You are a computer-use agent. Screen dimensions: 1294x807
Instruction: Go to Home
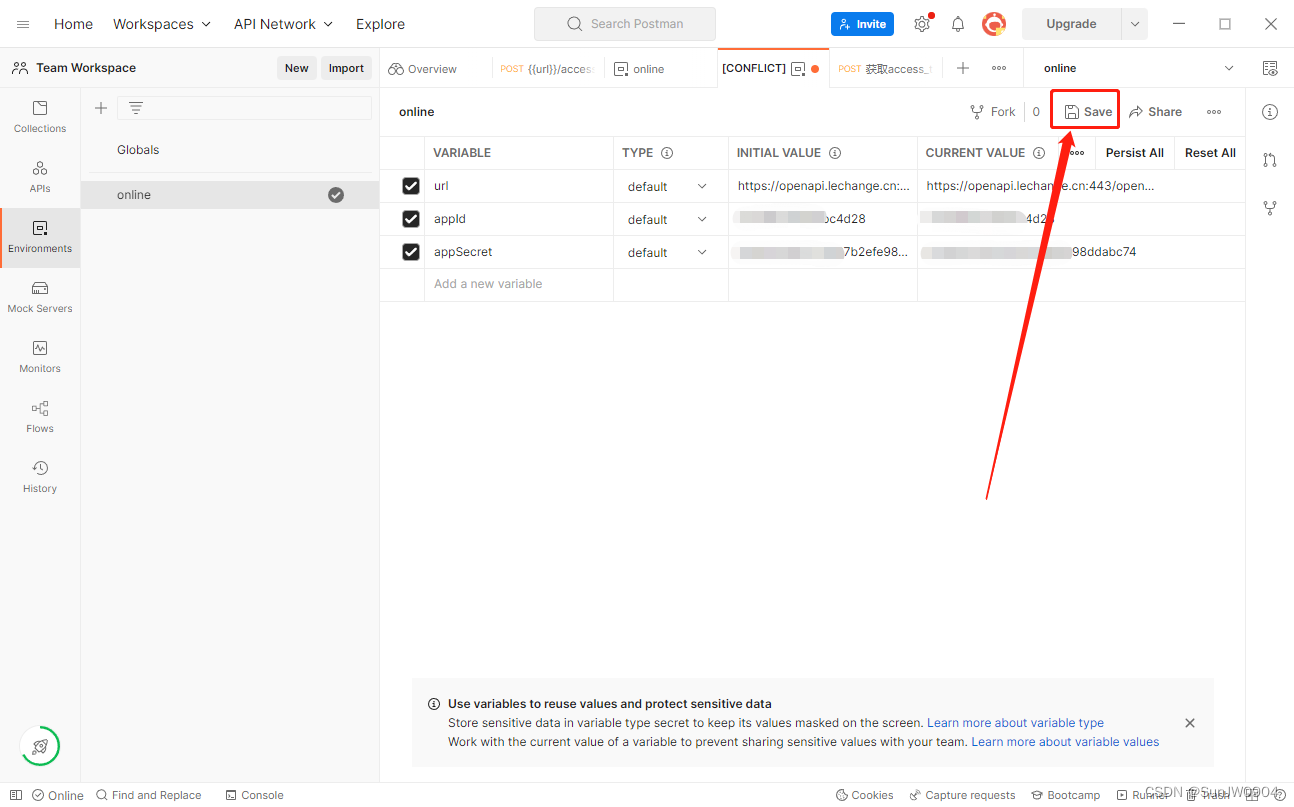point(73,24)
